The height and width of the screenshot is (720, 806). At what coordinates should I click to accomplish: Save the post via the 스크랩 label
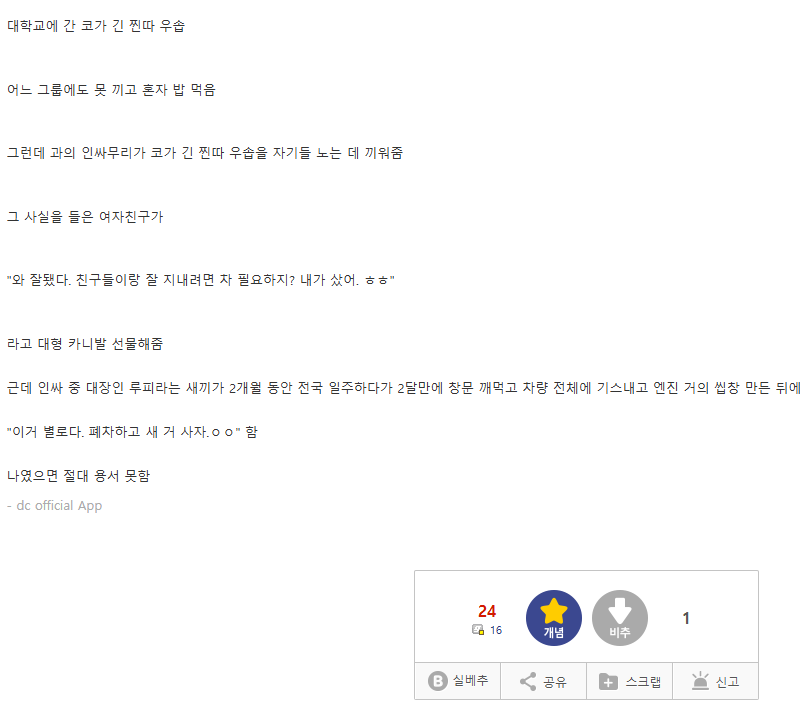[643, 682]
